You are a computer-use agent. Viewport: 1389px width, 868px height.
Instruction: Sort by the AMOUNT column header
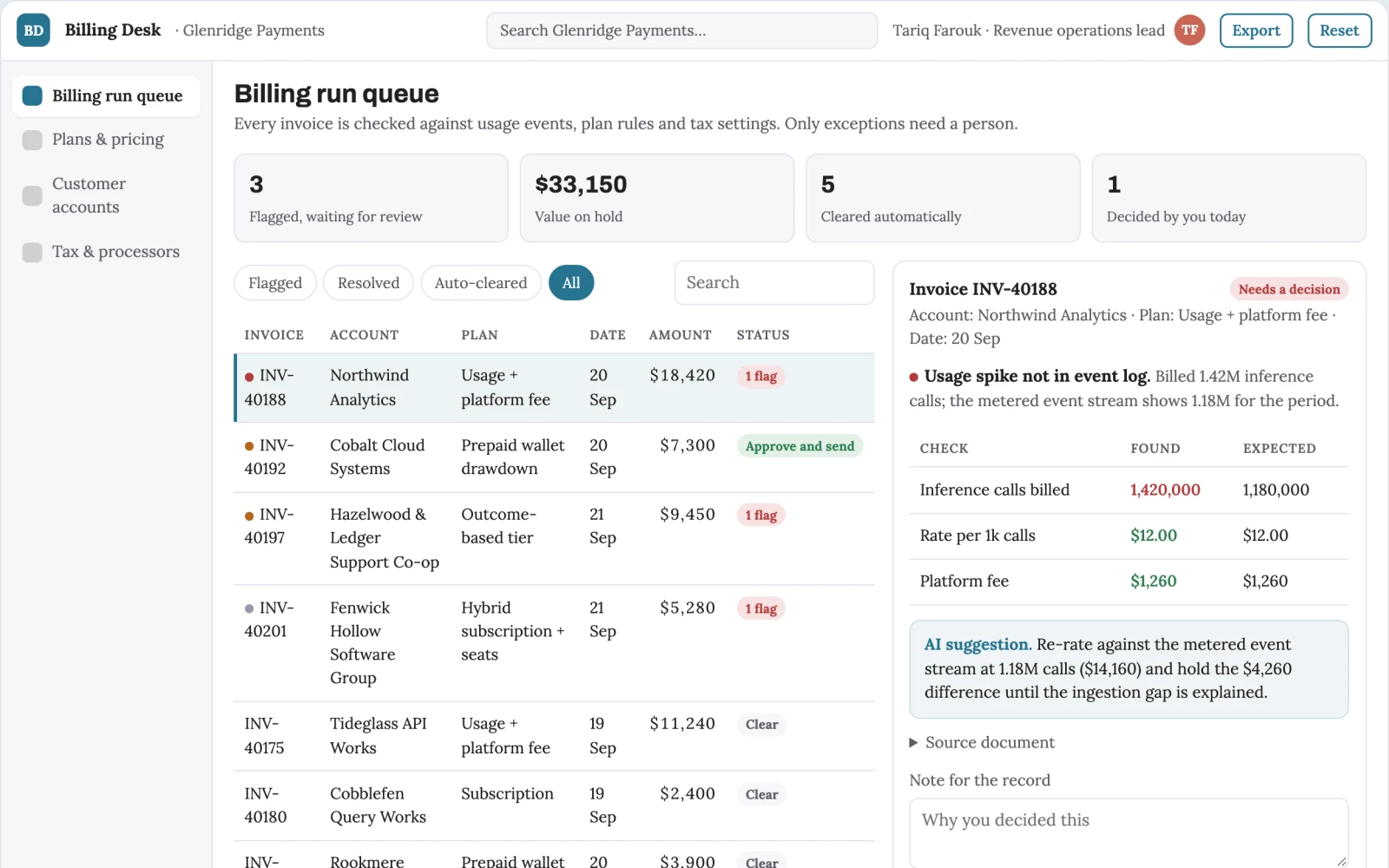coord(681,335)
